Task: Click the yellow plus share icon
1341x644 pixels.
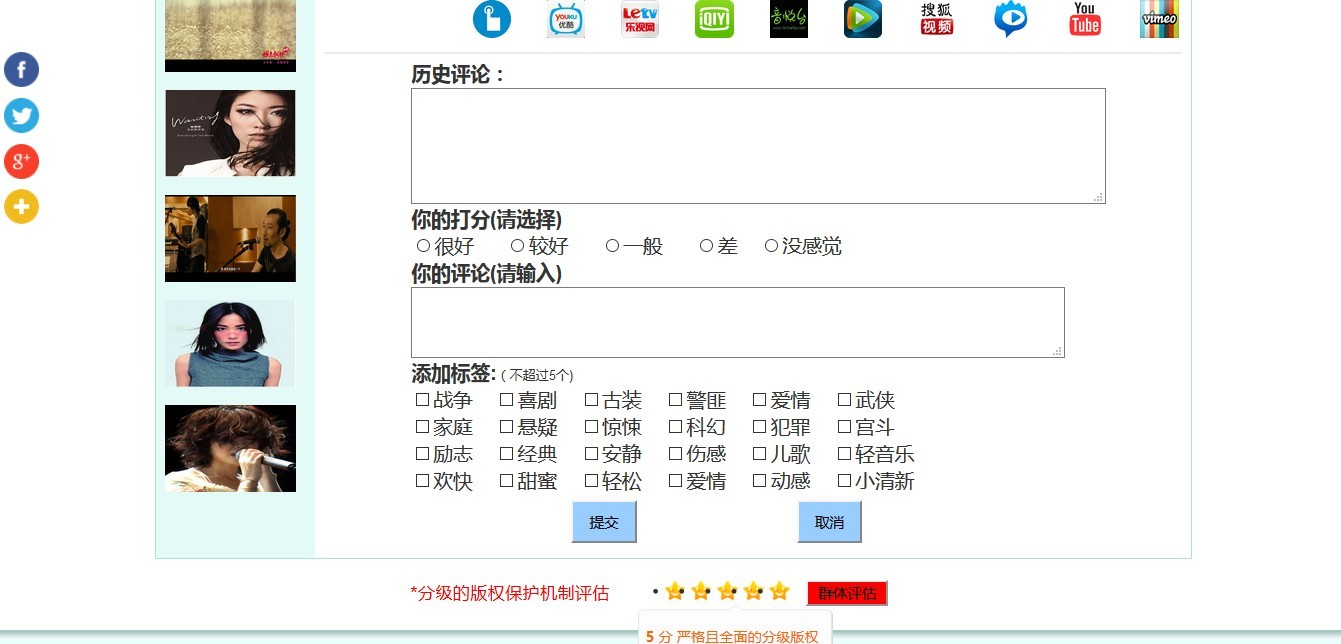Action: click(21, 207)
